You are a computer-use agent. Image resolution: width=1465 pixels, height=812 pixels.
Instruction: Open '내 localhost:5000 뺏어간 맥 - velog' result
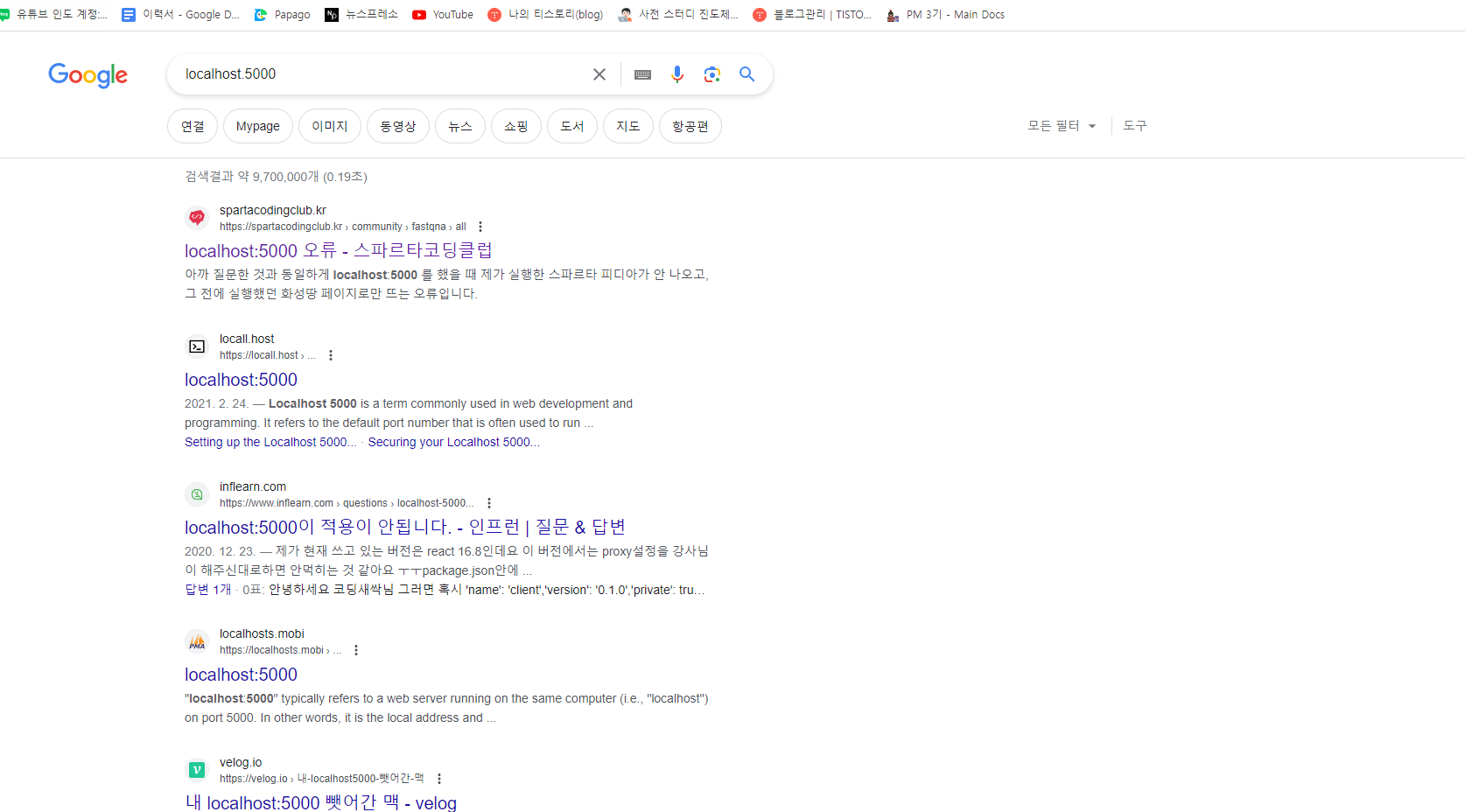coord(320,802)
